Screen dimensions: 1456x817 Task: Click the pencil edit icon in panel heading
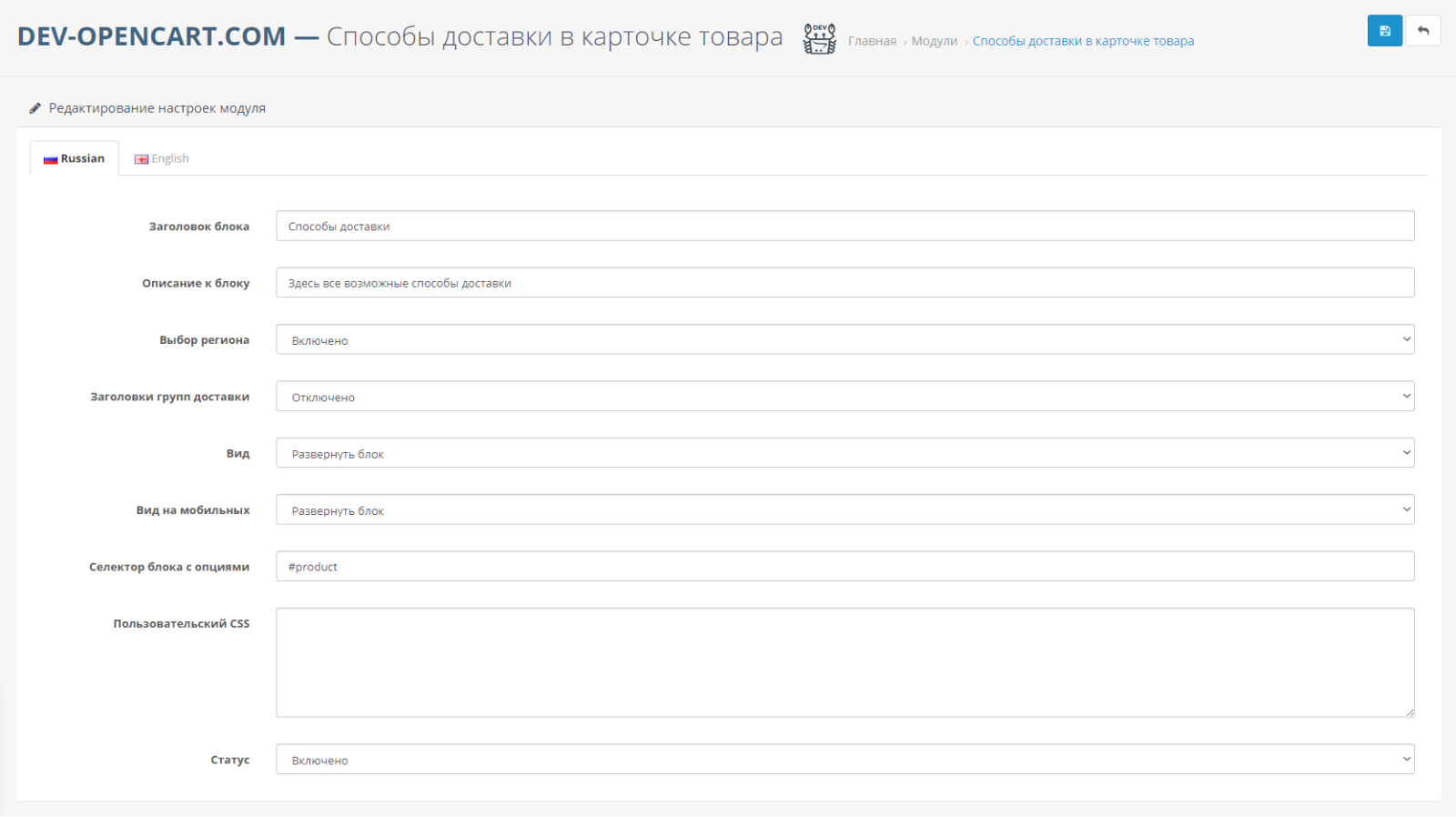[35, 108]
